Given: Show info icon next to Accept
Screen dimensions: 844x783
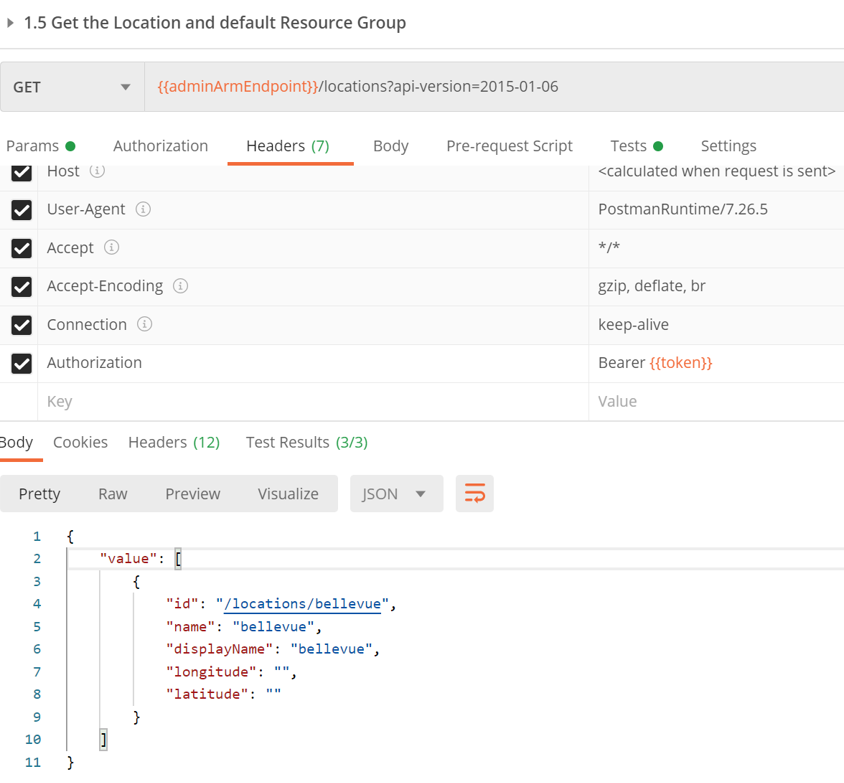Looking at the screenshot, I should pos(111,248).
